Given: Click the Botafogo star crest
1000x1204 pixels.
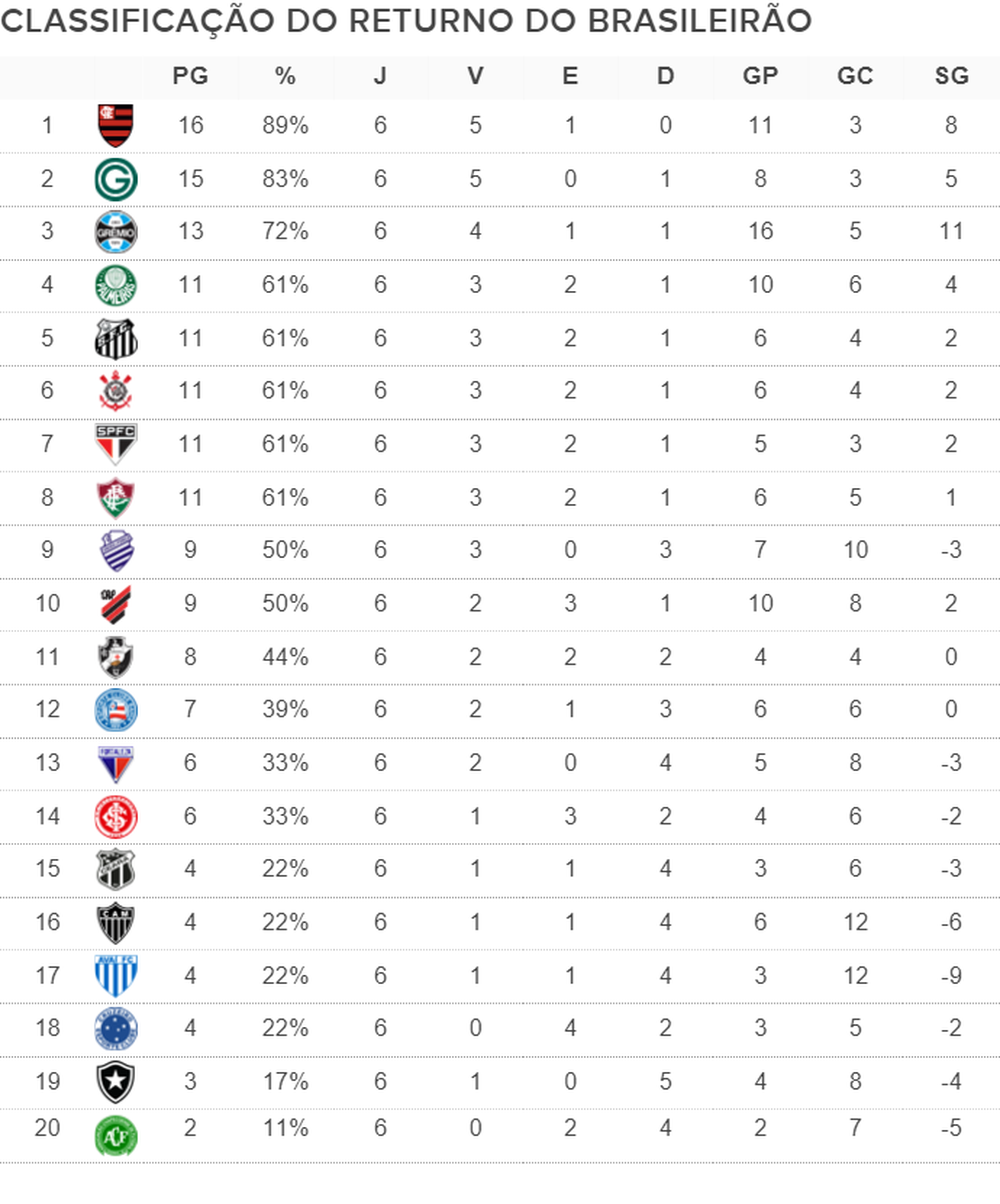Looking at the screenshot, I should point(116,1081).
